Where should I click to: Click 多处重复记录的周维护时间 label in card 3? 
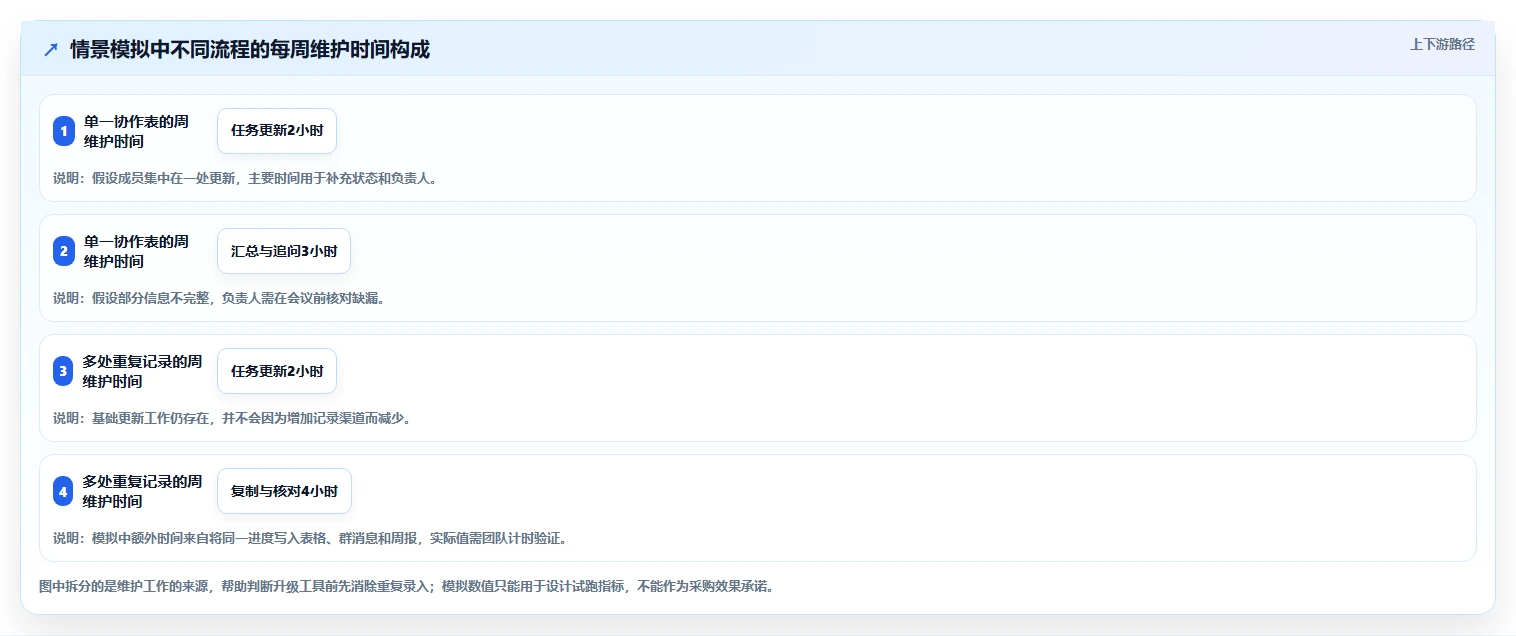tap(143, 371)
